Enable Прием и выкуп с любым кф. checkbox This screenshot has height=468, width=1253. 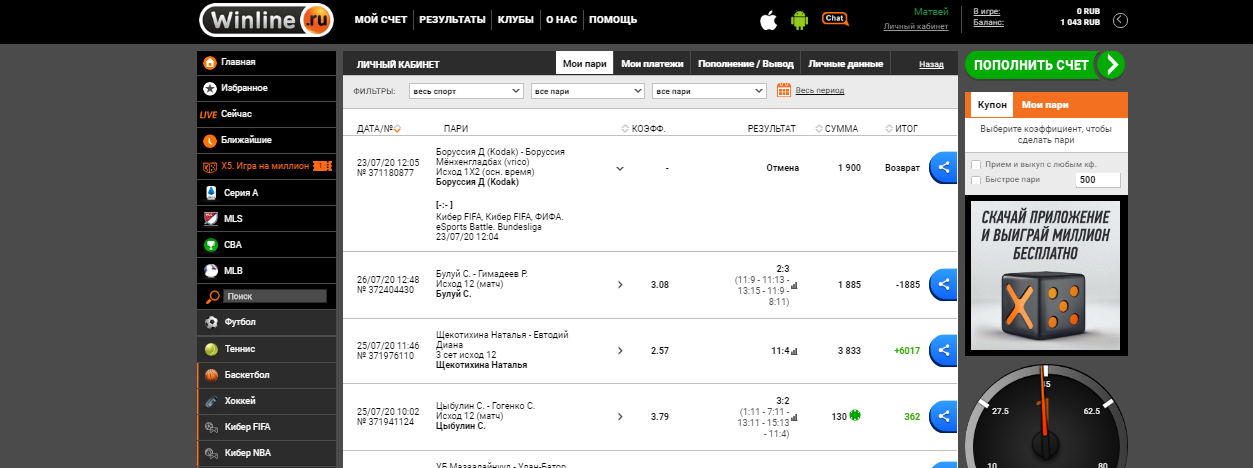976,164
